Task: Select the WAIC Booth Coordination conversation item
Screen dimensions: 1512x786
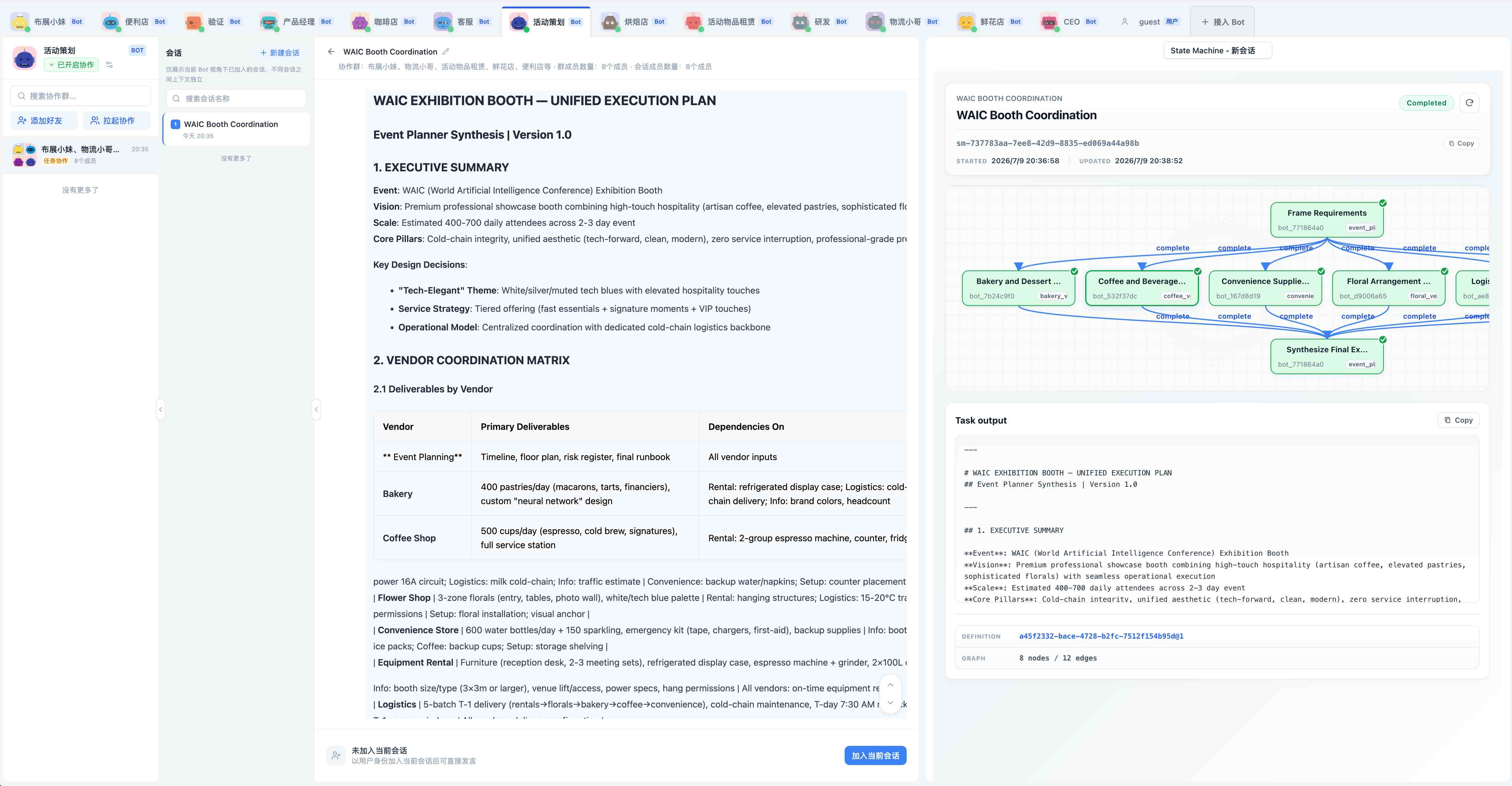Action: (x=236, y=129)
